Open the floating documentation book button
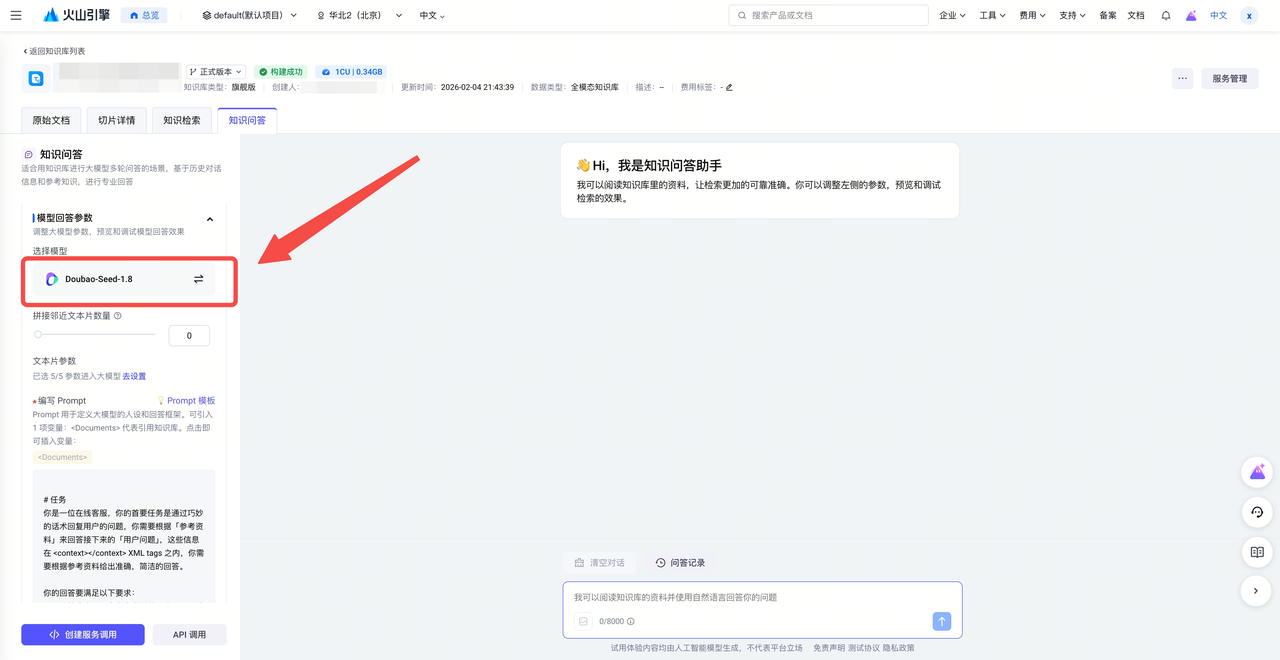Screen dimensions: 1280x660 click(1257, 551)
